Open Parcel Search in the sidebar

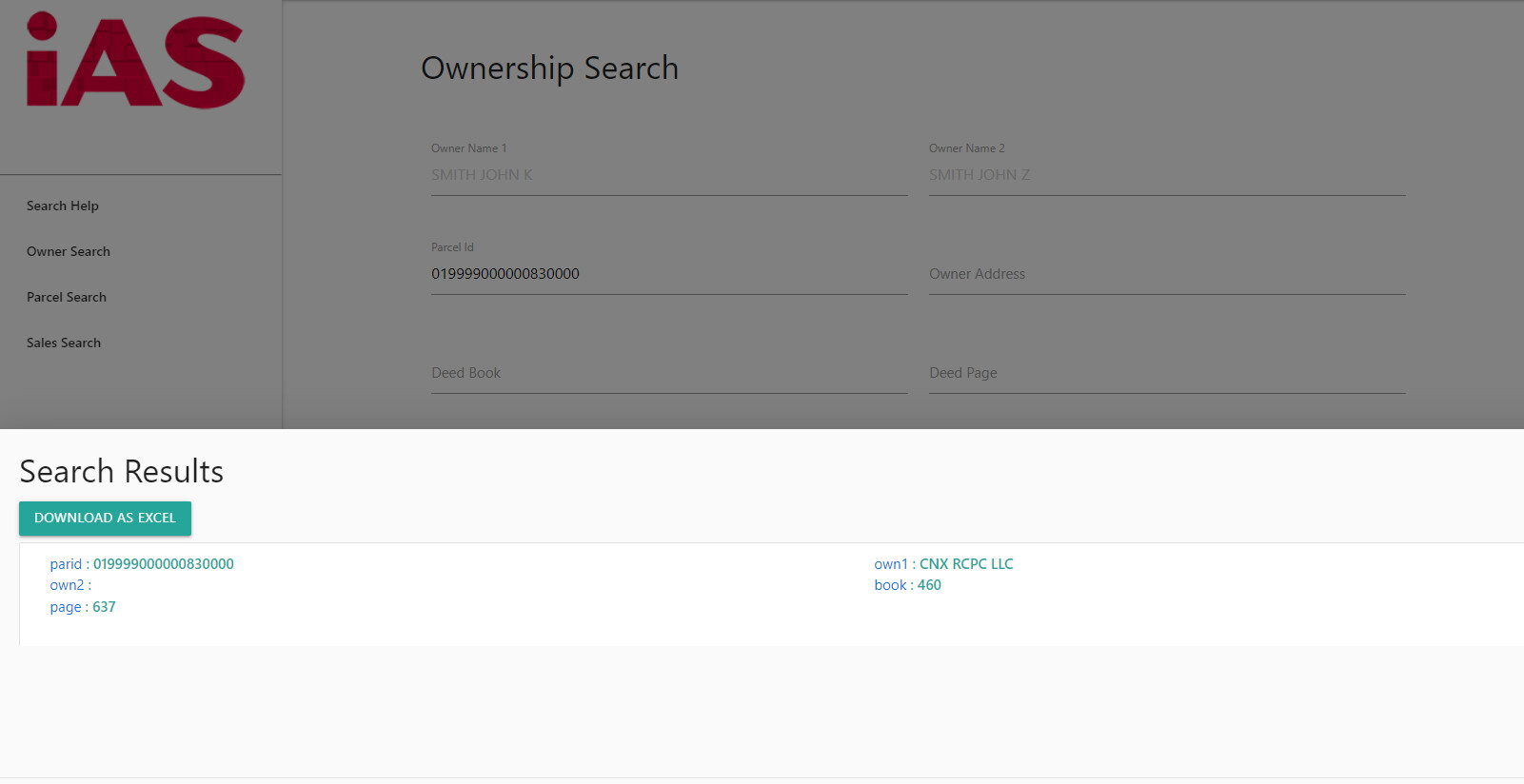67,297
